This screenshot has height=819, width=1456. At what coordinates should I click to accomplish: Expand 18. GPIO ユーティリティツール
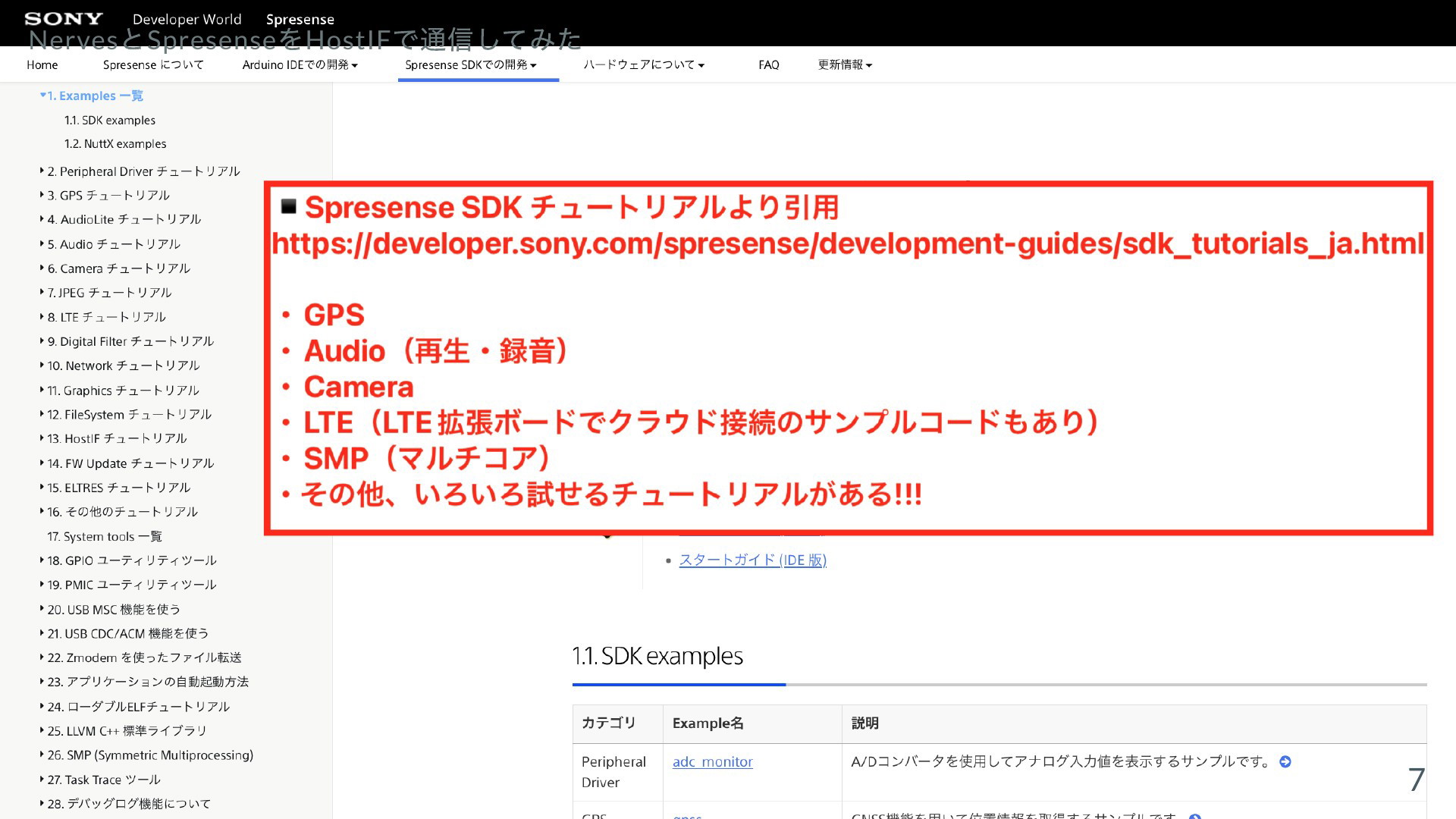pos(128,560)
